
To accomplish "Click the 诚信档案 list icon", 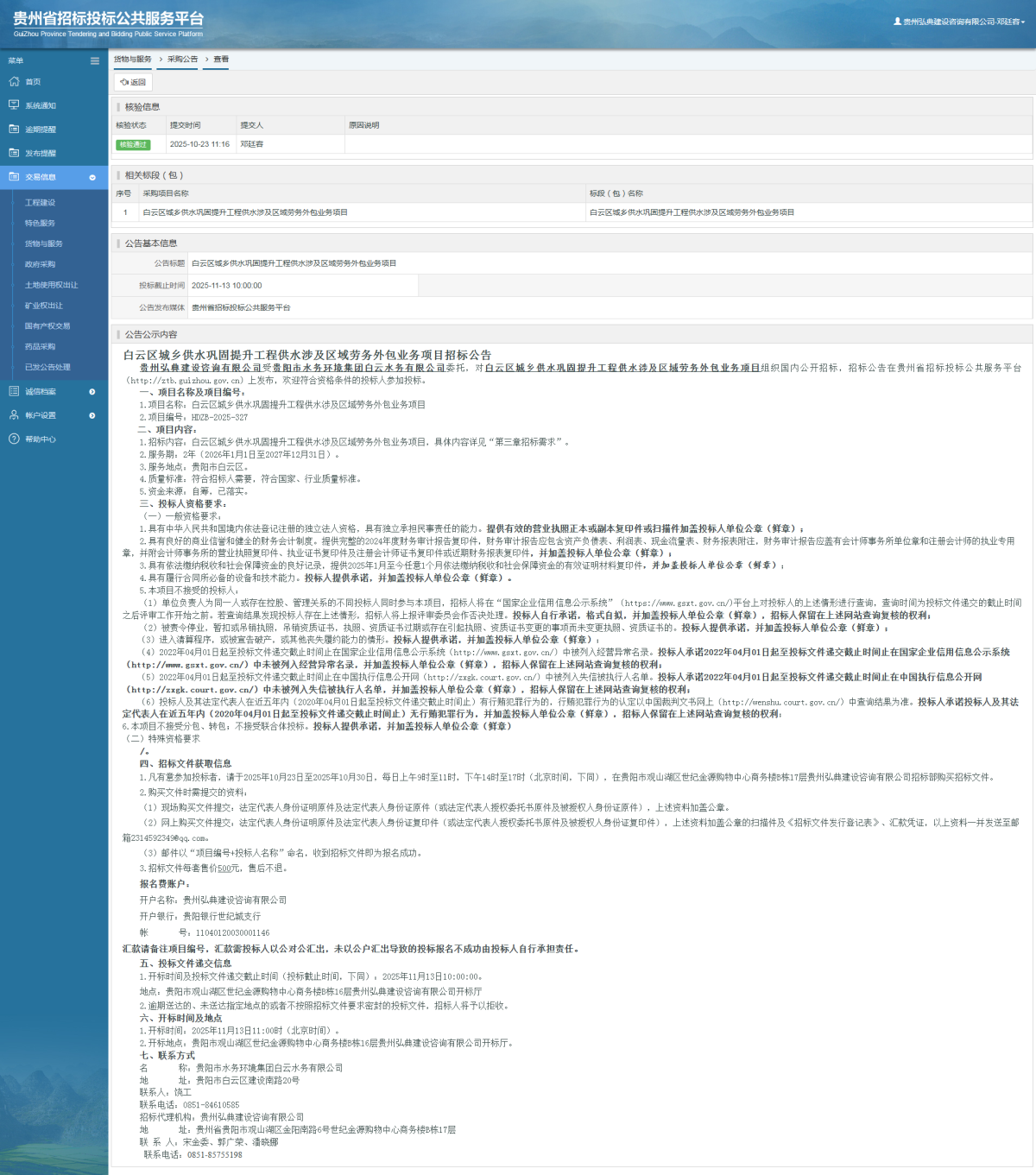I will (x=14, y=391).
